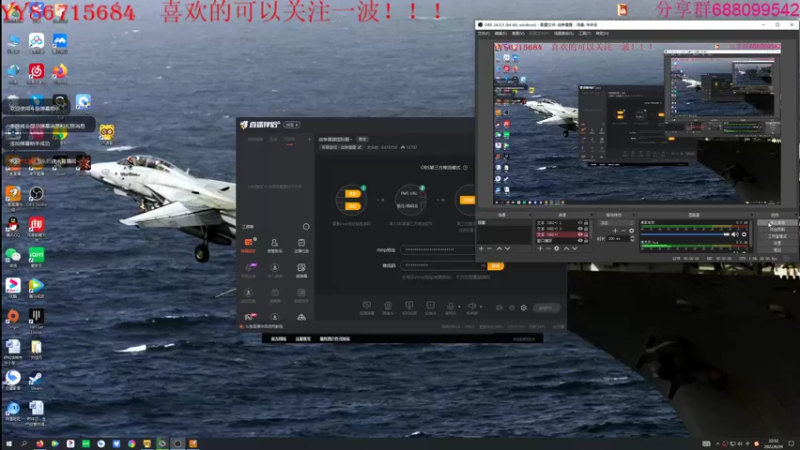Click highlighted top button in OBS Controls

point(777,223)
